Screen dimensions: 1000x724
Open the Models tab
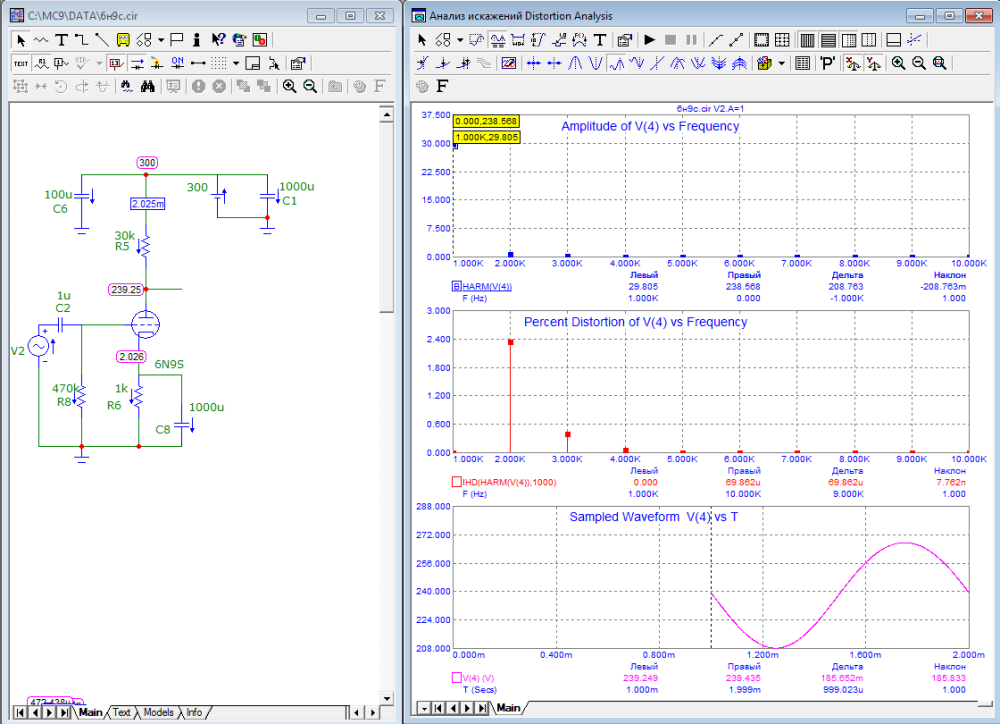click(158, 713)
